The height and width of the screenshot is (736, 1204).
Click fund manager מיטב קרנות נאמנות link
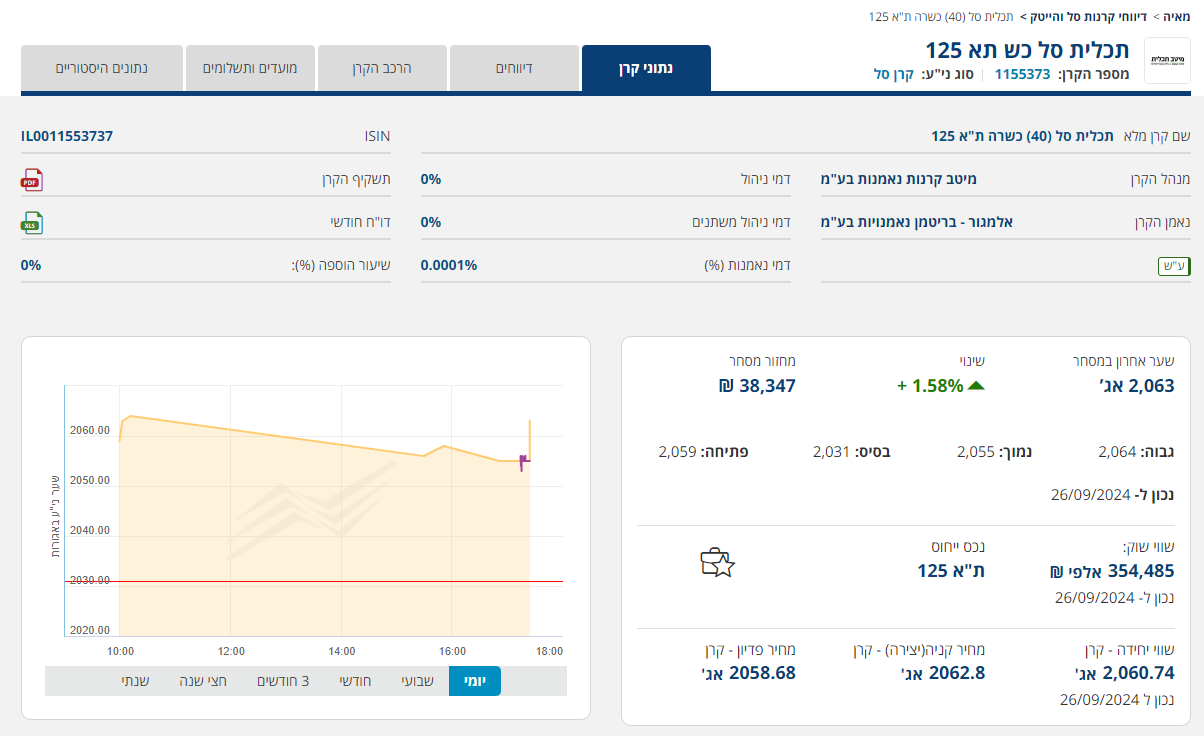point(899,180)
